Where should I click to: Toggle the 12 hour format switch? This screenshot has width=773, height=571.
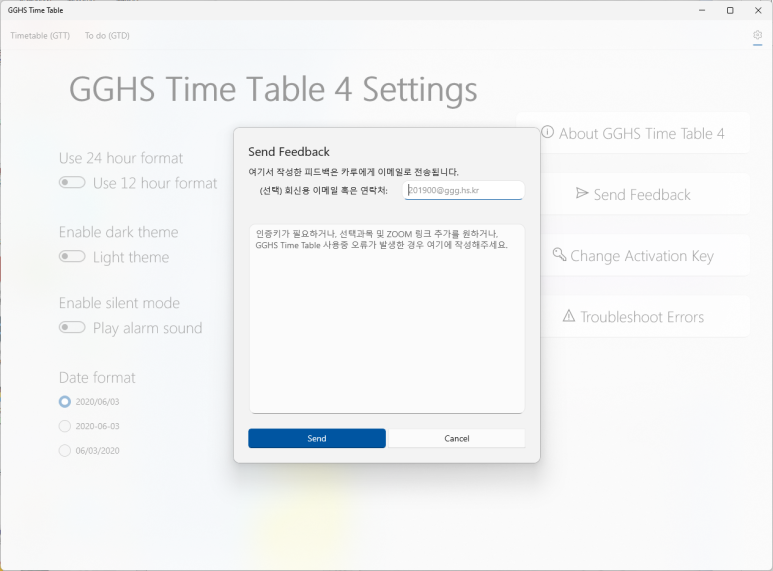point(72,182)
